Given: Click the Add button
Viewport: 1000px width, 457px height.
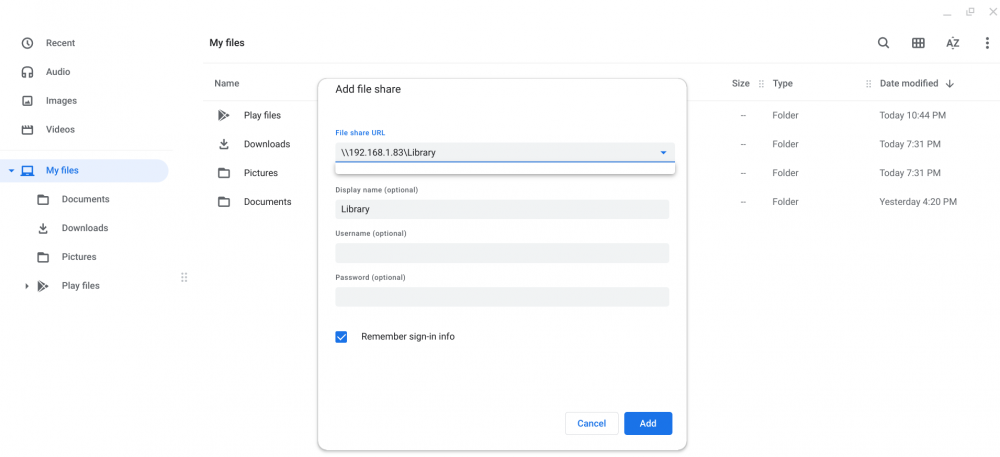Looking at the screenshot, I should 648,423.
